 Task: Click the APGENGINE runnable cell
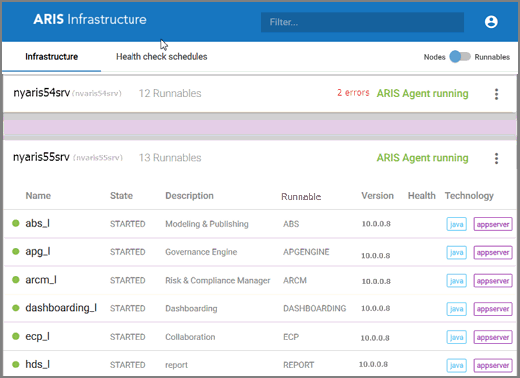(306, 252)
